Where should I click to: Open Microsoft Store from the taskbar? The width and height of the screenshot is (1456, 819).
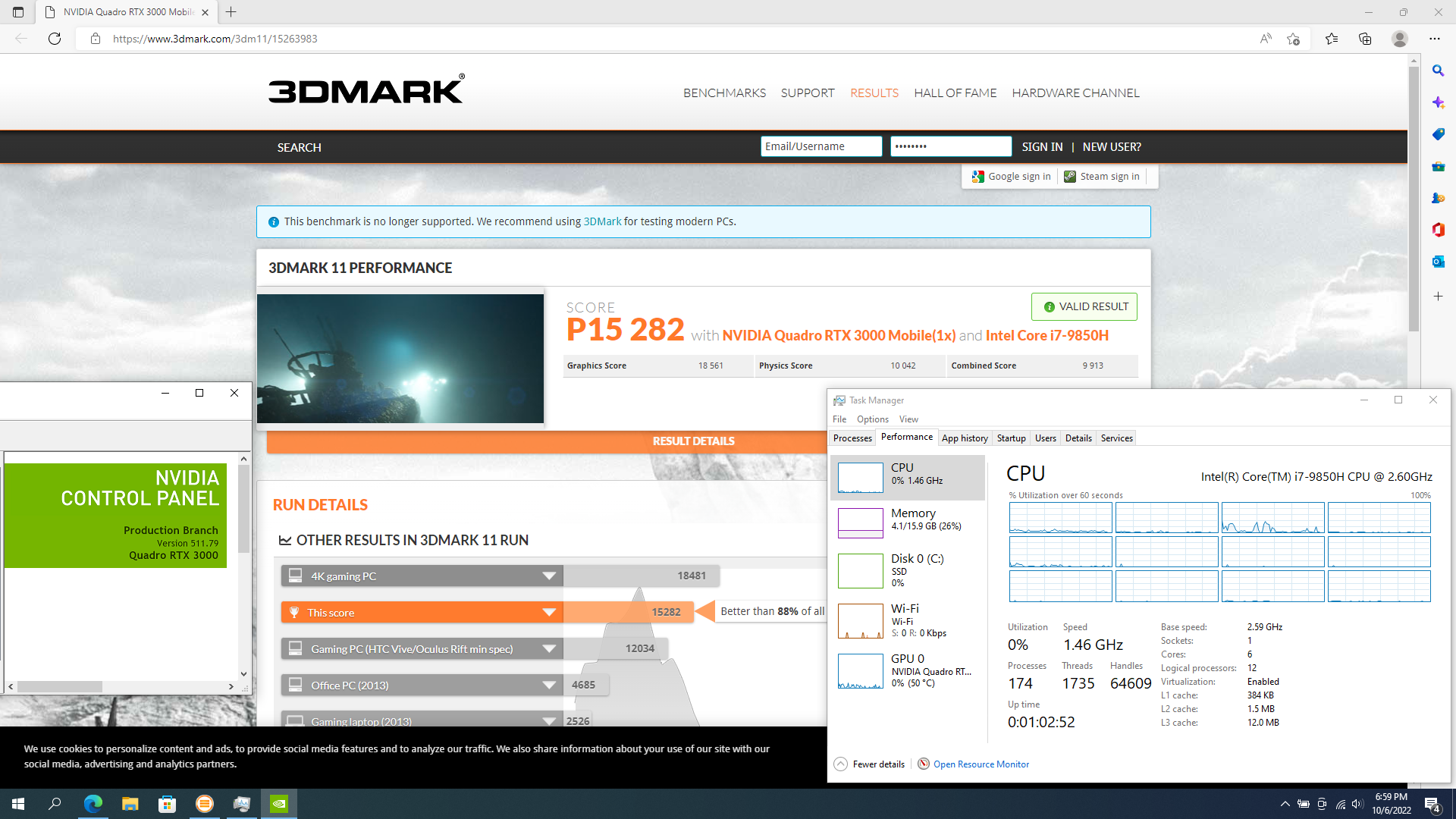coord(167,804)
